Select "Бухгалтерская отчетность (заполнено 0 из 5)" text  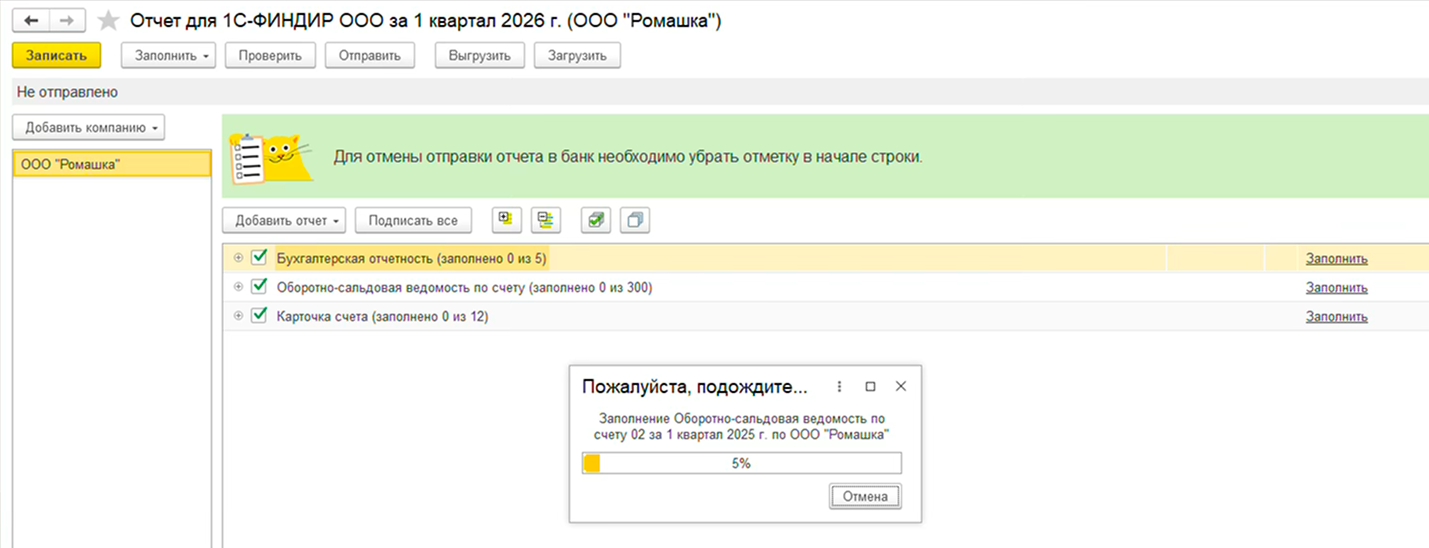pos(412,259)
